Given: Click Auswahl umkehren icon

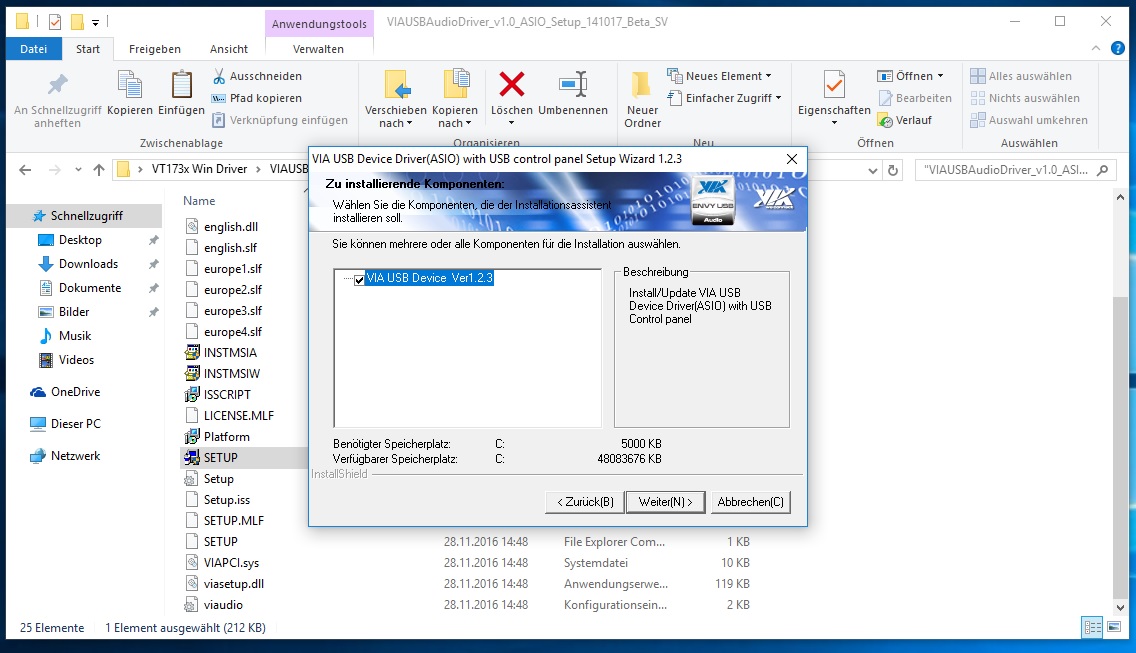Looking at the screenshot, I should [x=978, y=120].
